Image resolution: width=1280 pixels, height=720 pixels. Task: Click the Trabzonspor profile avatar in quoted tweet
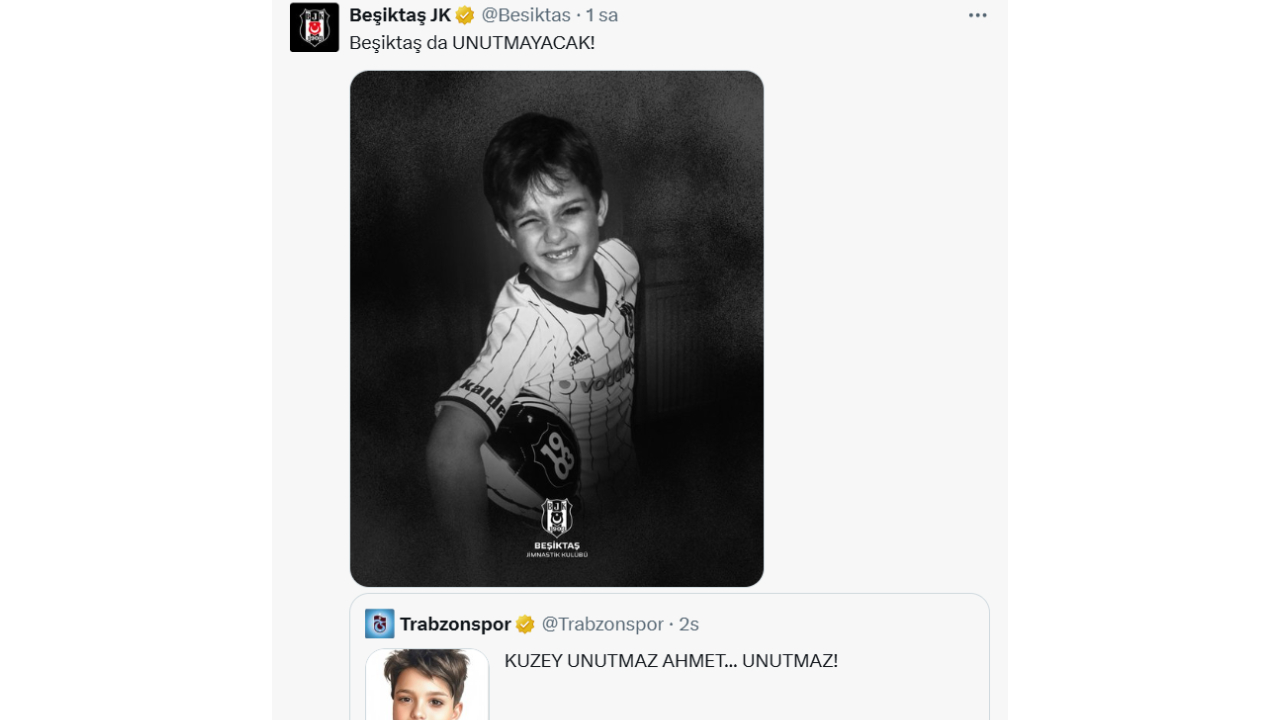[x=380, y=624]
